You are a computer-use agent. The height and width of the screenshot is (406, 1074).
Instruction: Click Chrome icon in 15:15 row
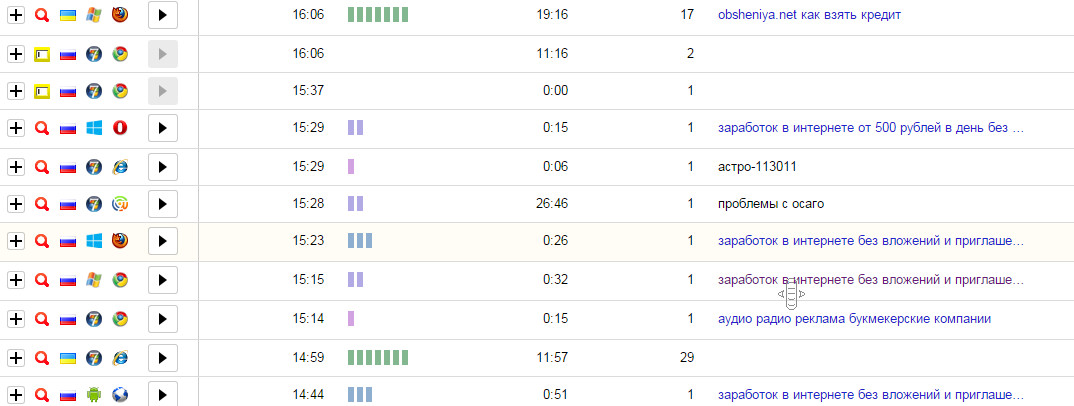point(120,280)
